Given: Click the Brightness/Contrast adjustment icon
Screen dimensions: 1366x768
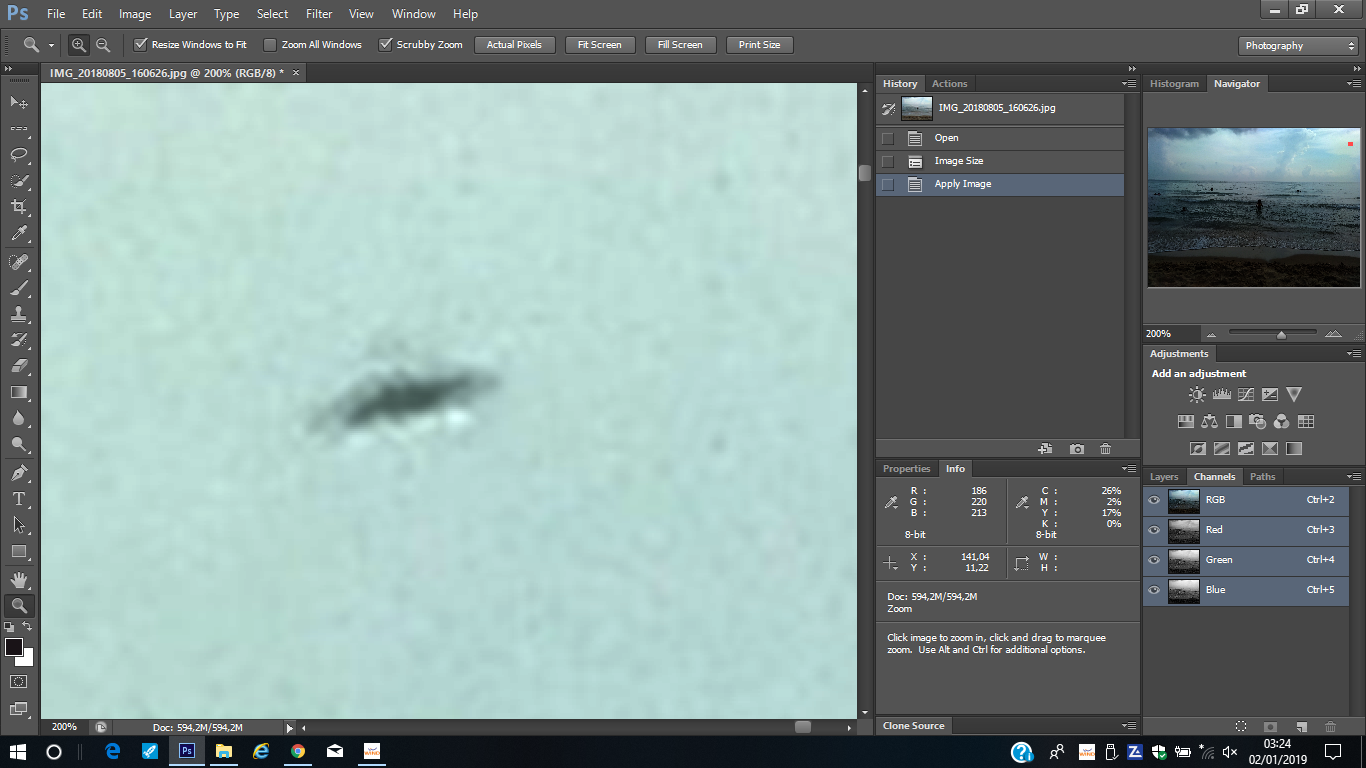Looking at the screenshot, I should click(1197, 395).
